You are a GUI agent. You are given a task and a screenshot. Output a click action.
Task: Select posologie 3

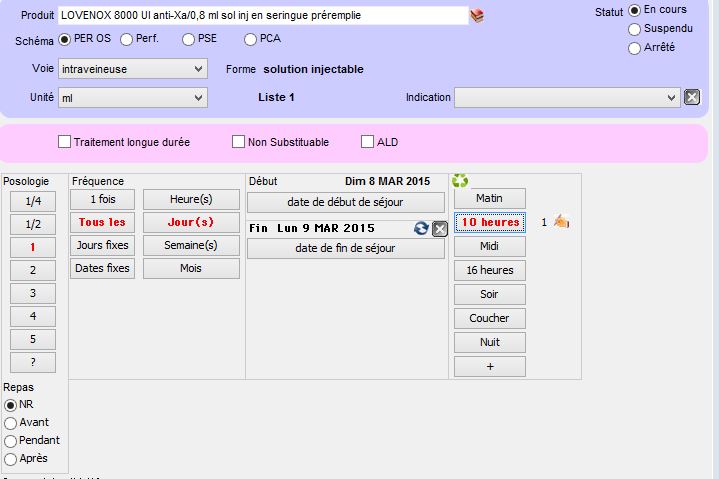pos(33,293)
